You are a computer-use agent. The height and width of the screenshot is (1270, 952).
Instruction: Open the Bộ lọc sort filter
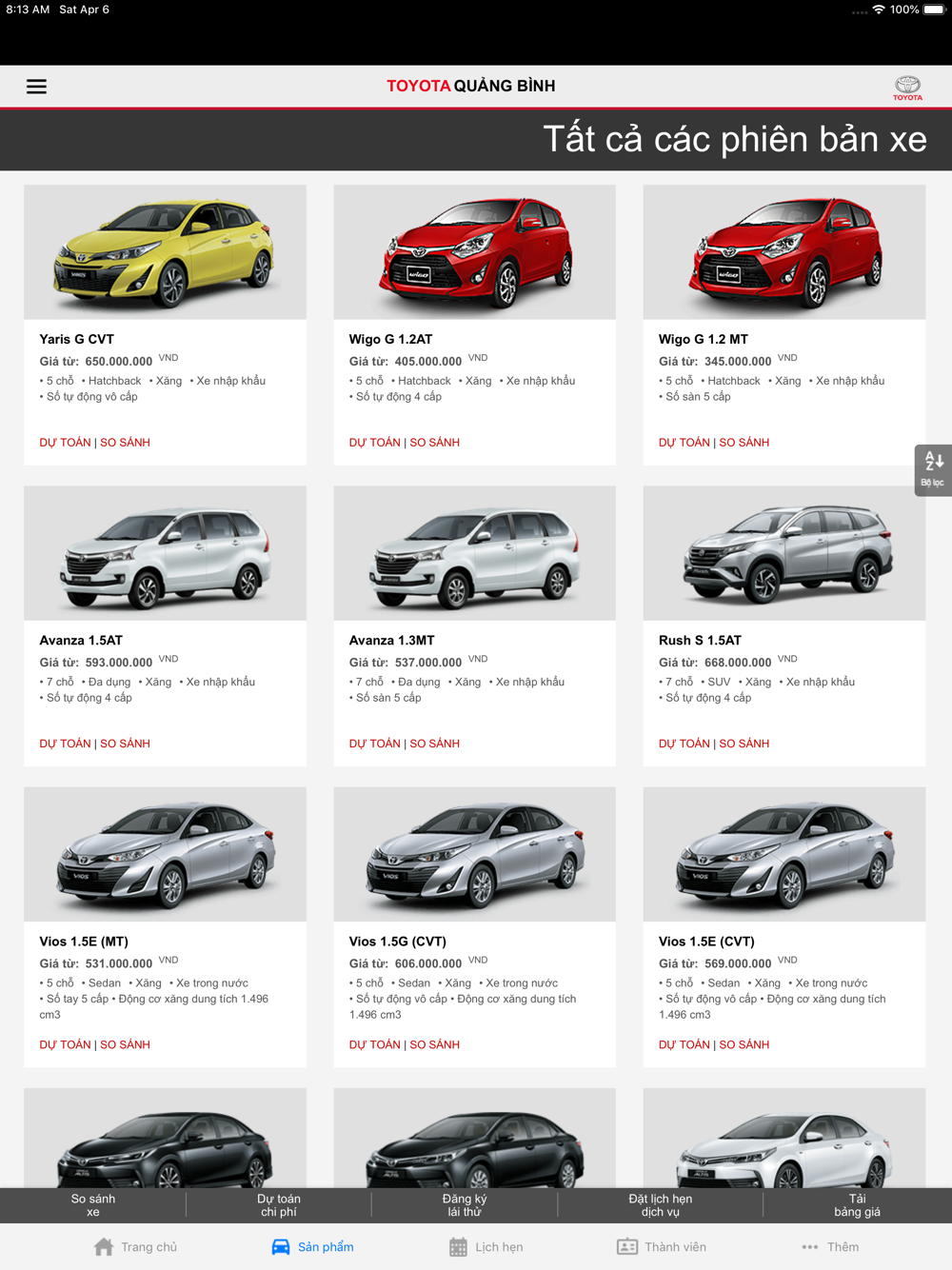point(933,469)
